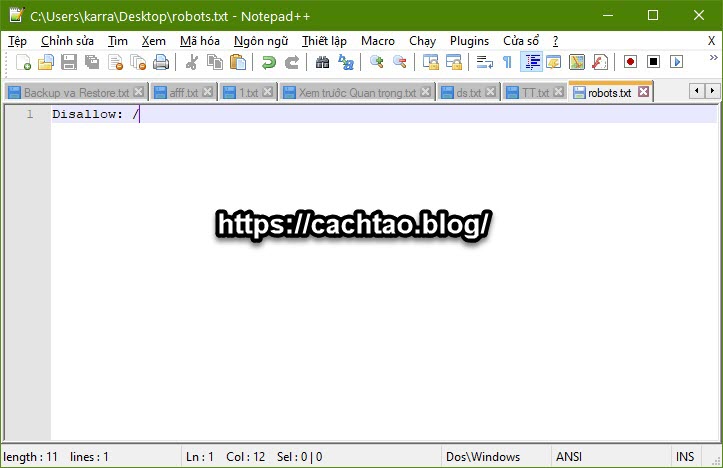Start macro recording with the red dot
Viewport: 723px width, 468px height.
coord(630,62)
